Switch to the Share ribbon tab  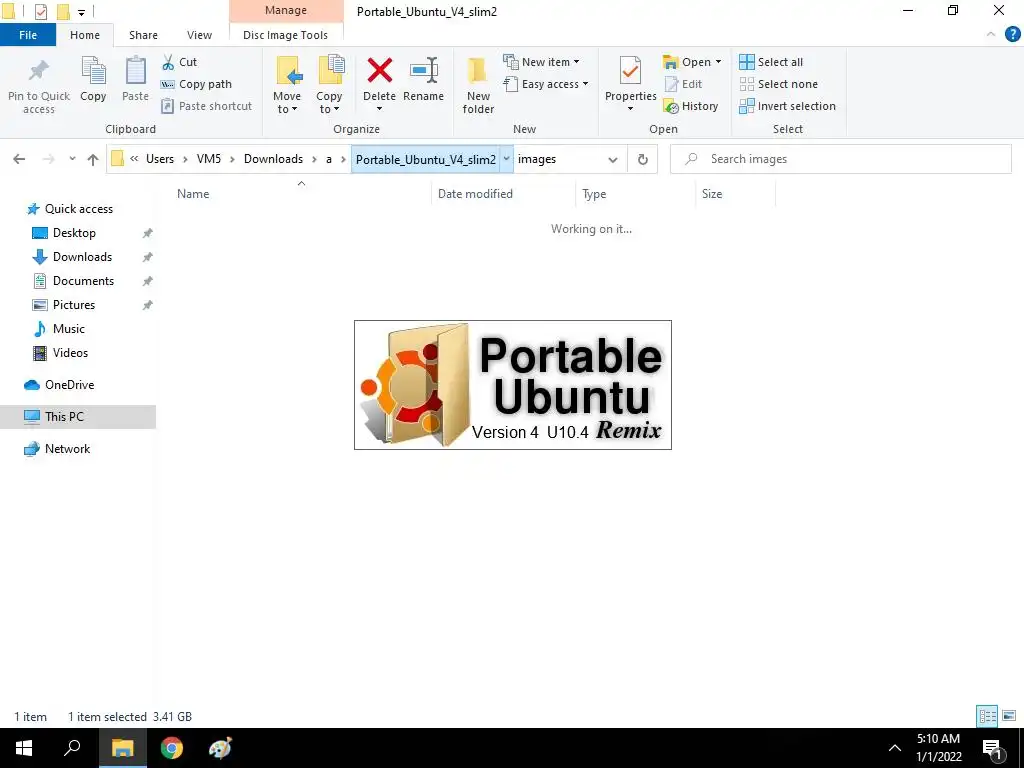[x=143, y=35]
